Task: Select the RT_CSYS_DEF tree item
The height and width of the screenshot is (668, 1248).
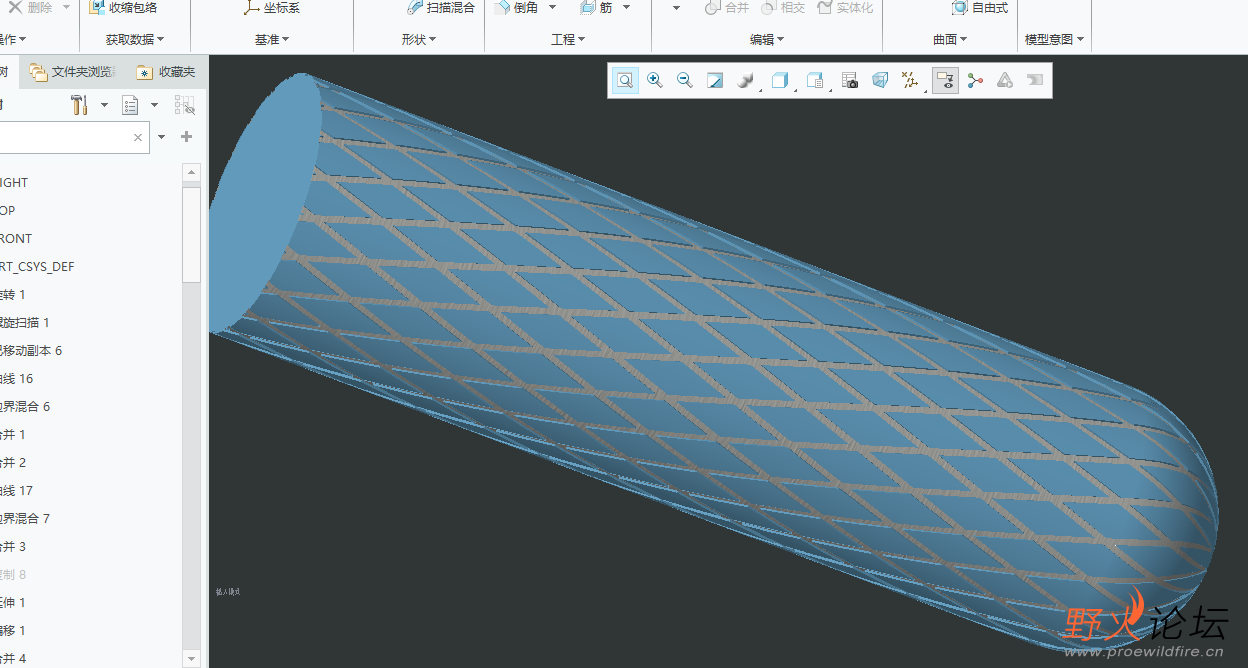Action: [x=38, y=267]
